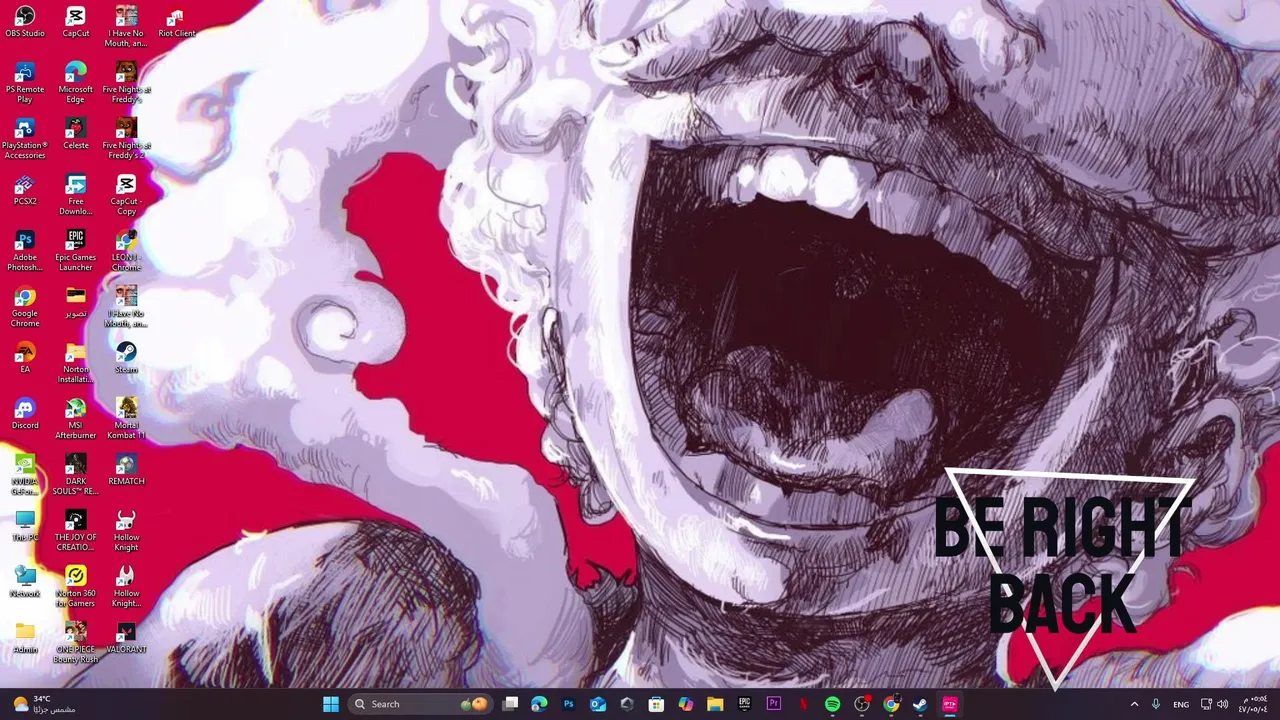Select the PlayStation Accessories desktop icon
This screenshot has width=1280, height=720.
tap(25, 138)
